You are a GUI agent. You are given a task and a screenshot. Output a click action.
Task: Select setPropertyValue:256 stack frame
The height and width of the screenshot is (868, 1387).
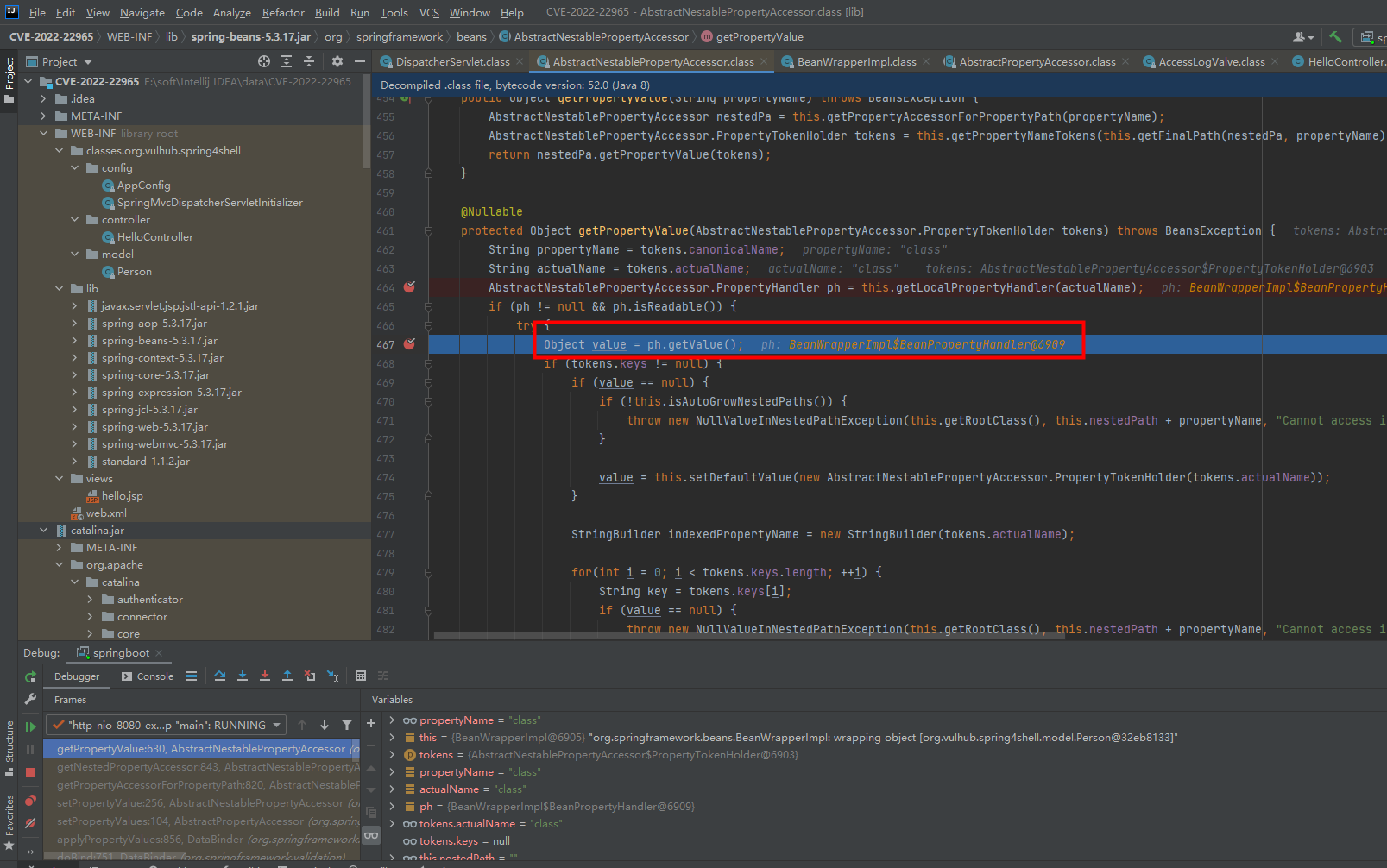(x=202, y=803)
